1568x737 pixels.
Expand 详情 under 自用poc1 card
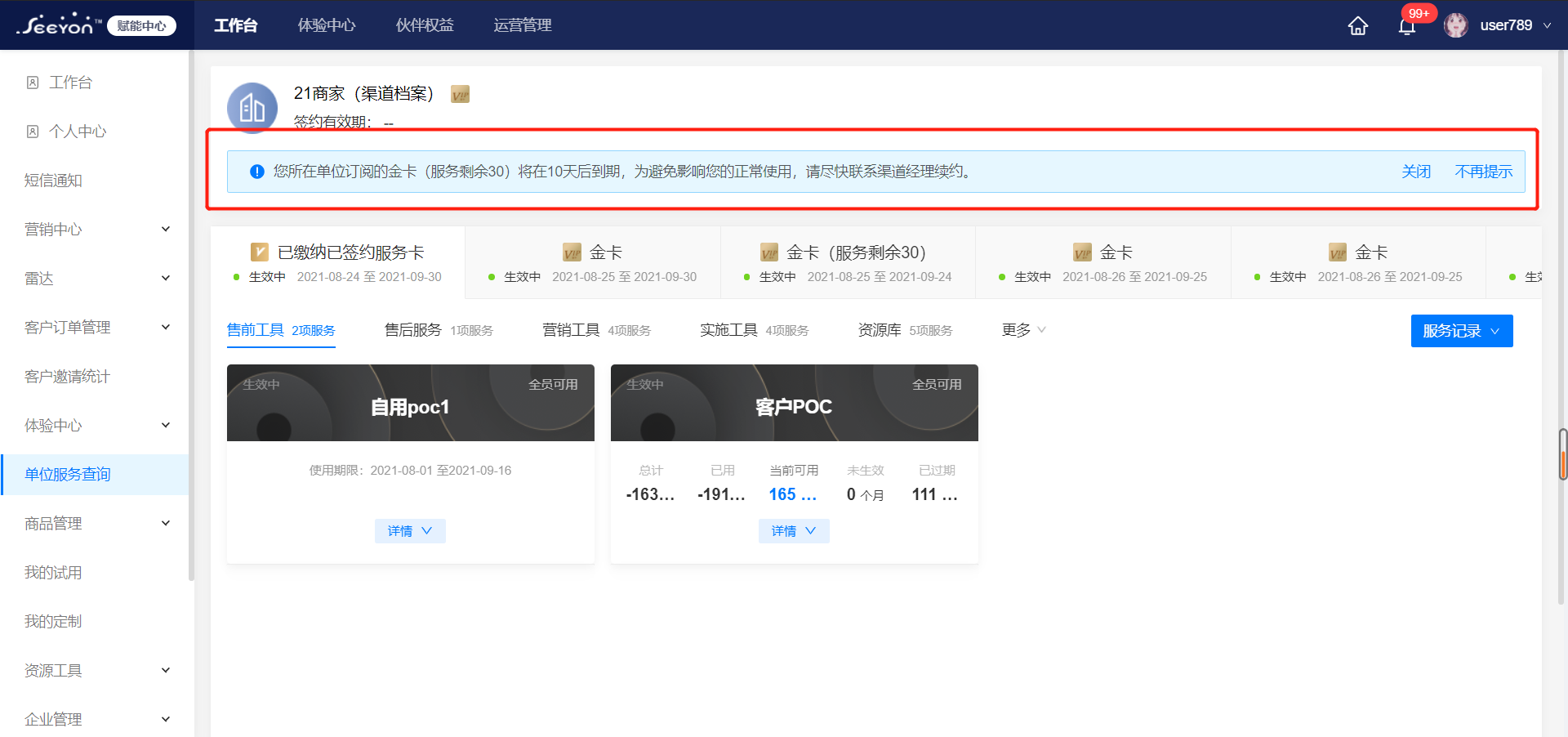(410, 531)
